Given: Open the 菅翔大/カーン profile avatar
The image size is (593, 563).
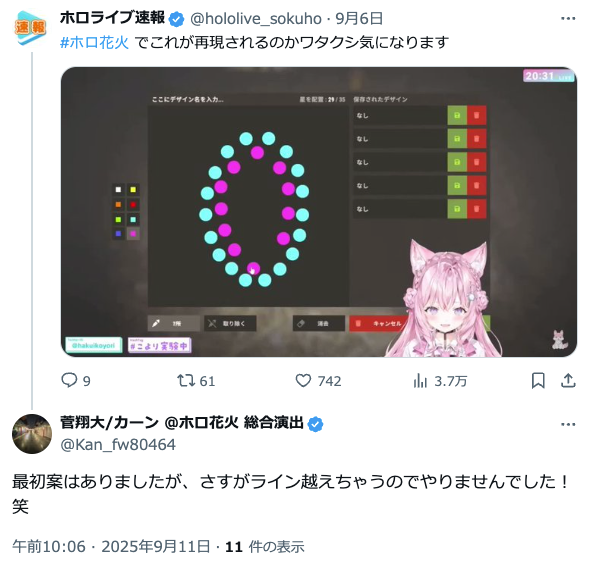Looking at the screenshot, I should tap(32, 434).
